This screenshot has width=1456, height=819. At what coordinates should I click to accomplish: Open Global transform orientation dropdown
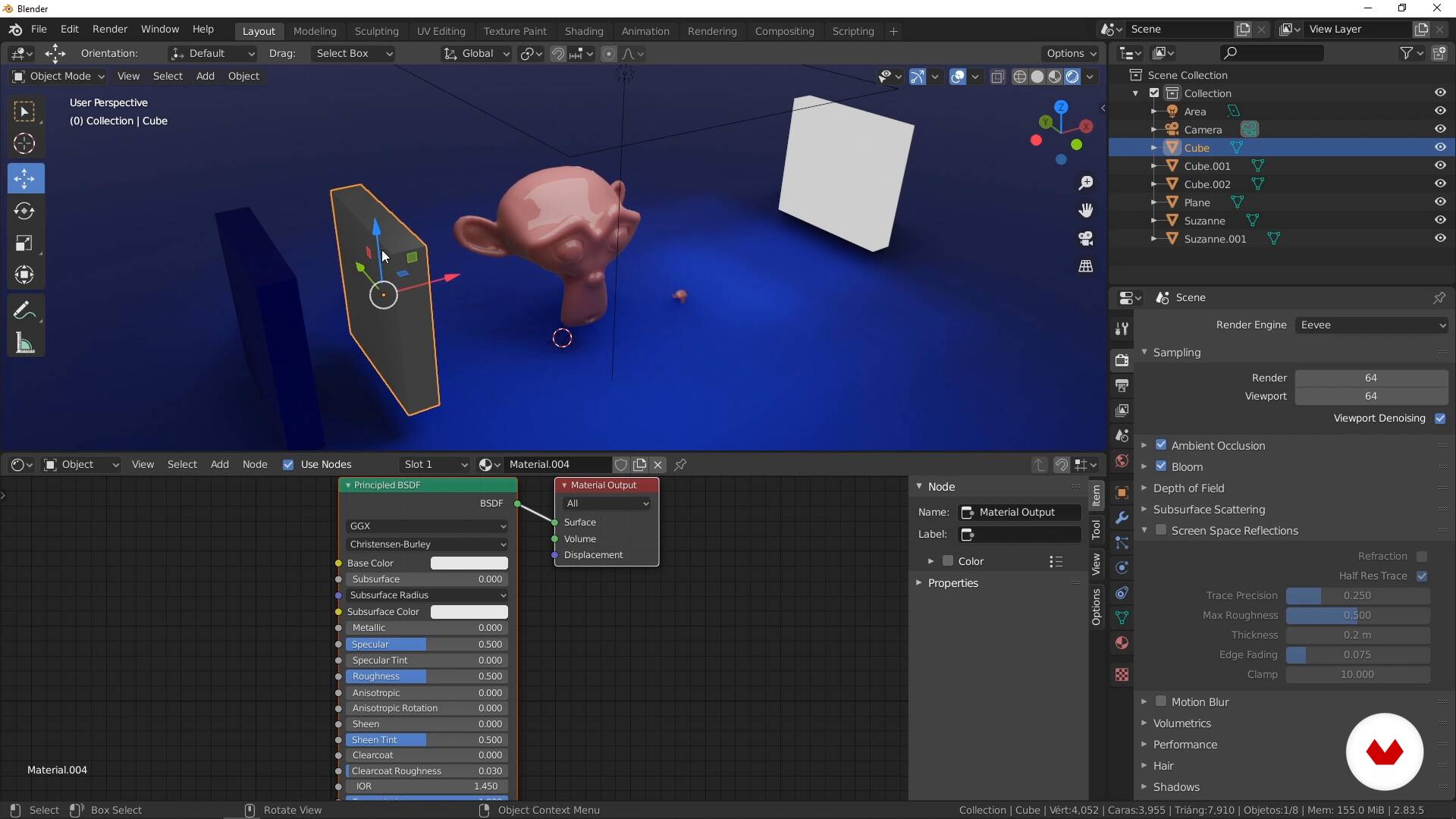(476, 54)
